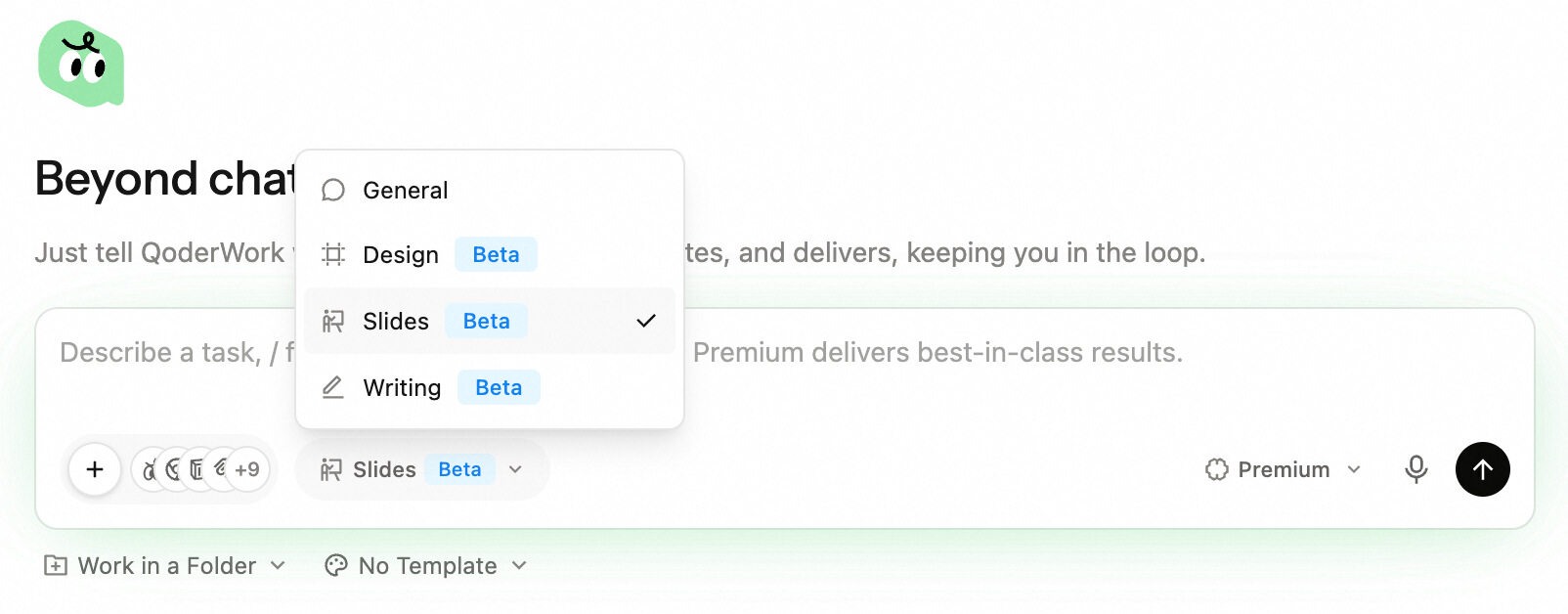
Task: Open the Slides Beta mode dropdown
Action: coord(421,469)
